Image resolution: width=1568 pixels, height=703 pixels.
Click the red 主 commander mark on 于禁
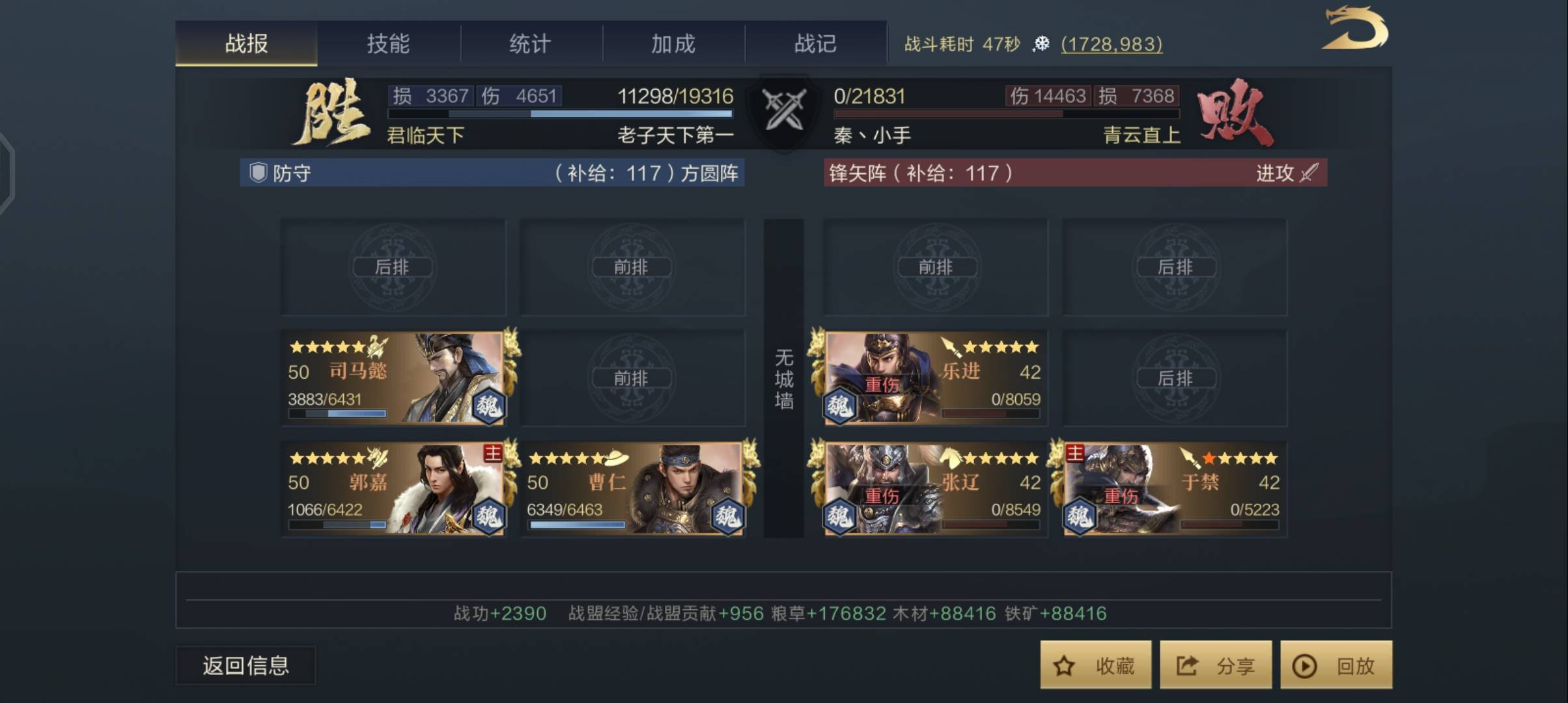(x=1074, y=452)
